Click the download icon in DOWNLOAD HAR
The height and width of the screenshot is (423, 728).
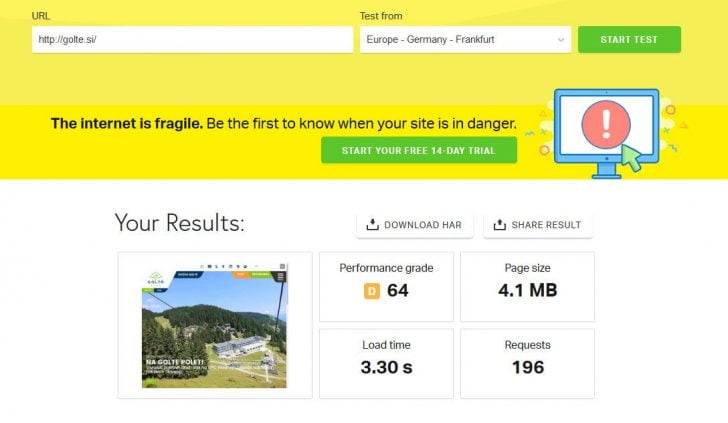pyautogui.click(x=372, y=225)
